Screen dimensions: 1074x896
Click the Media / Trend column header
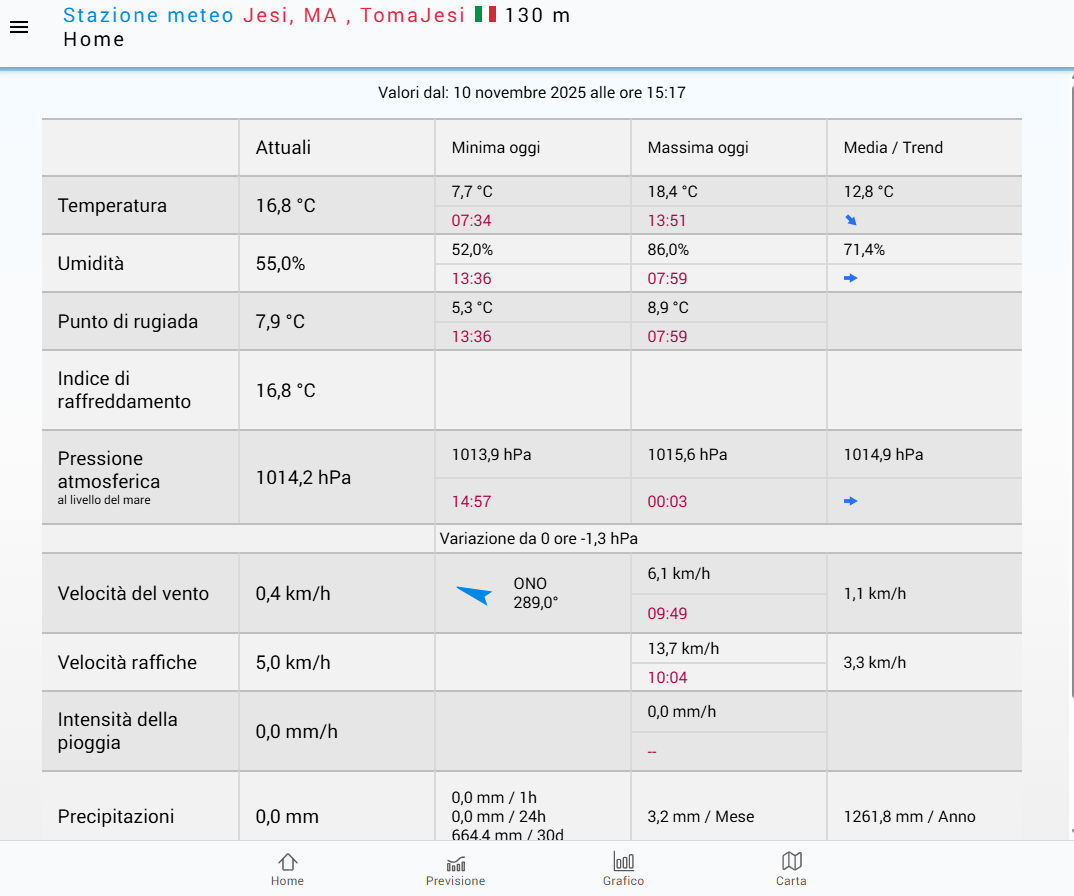point(893,148)
